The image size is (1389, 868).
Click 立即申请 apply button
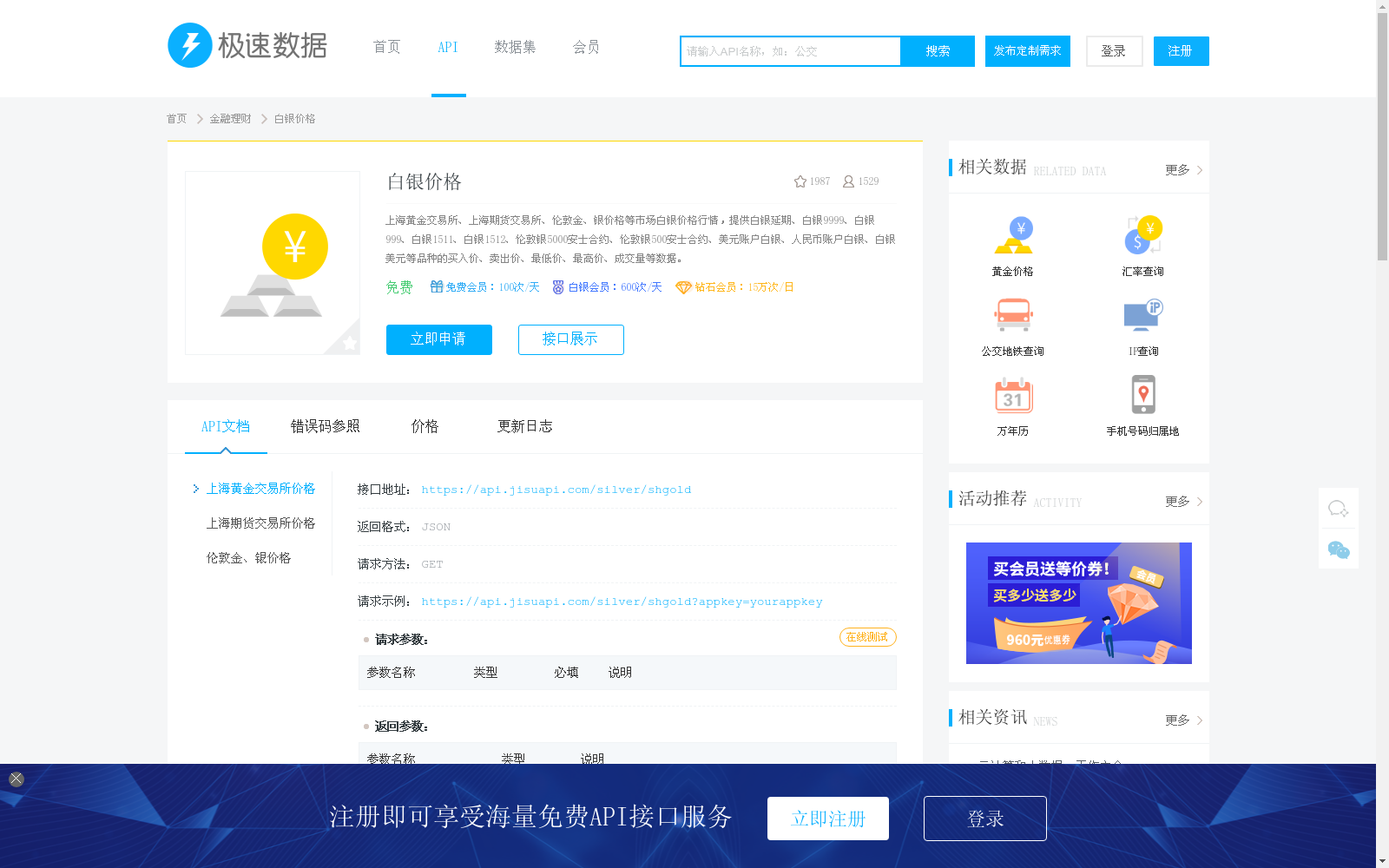(x=439, y=339)
